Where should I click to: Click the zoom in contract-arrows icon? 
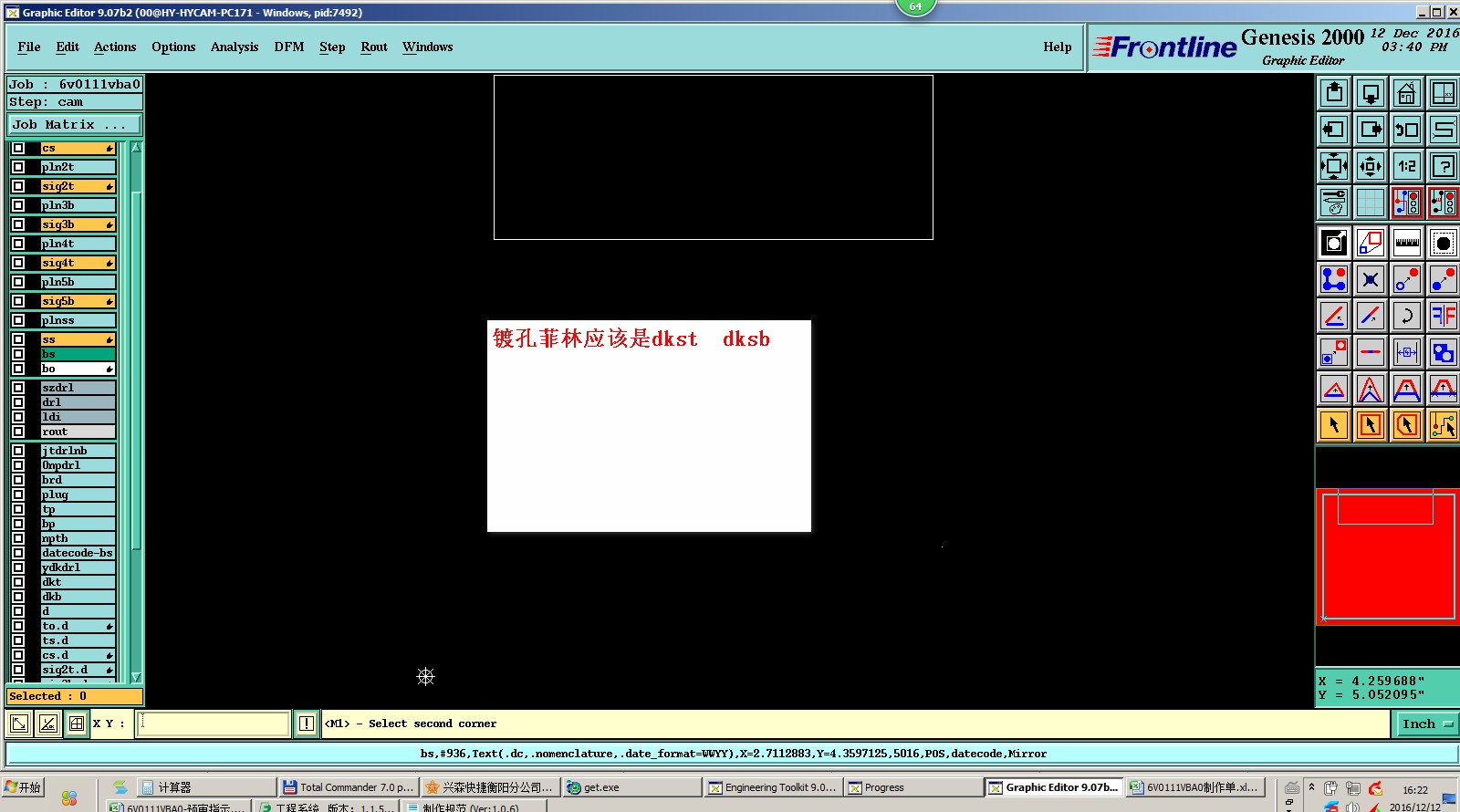click(x=1371, y=166)
